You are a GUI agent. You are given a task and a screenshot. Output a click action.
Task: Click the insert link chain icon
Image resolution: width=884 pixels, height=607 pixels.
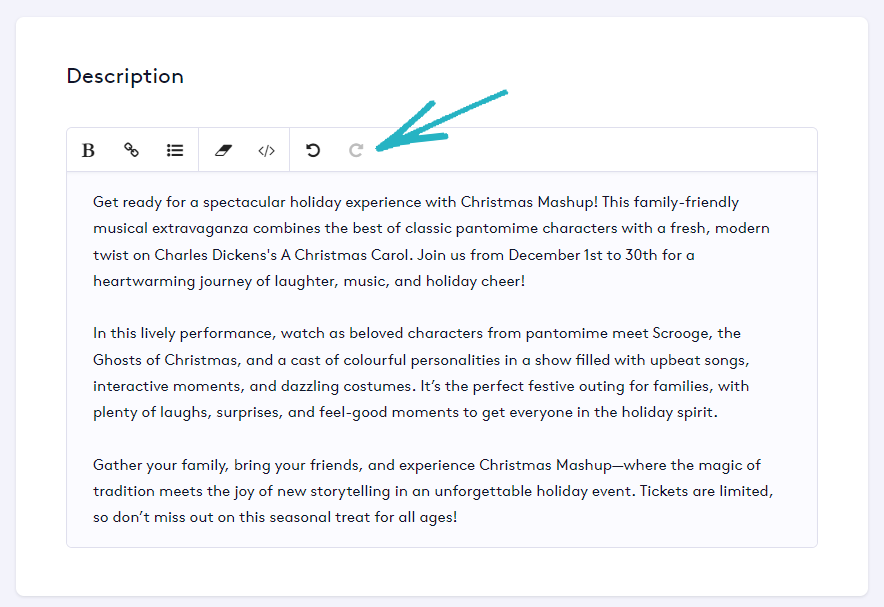131,150
